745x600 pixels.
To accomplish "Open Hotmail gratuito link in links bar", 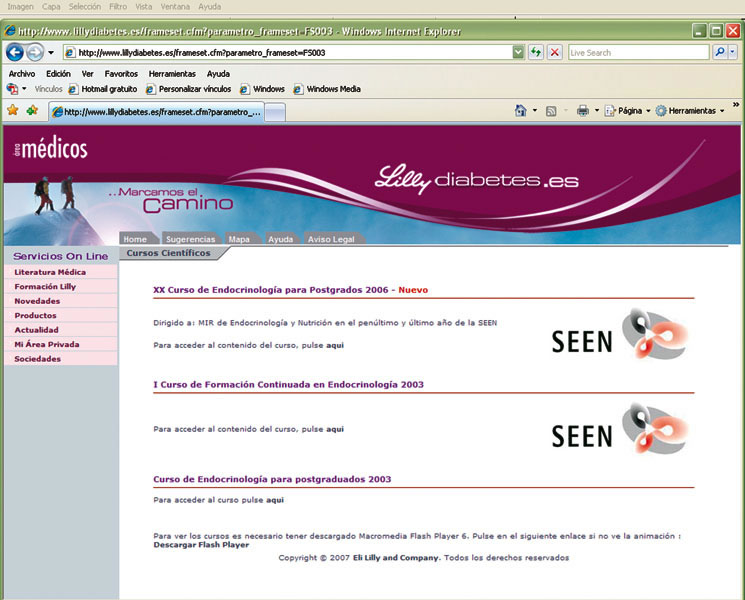I will 103,89.
